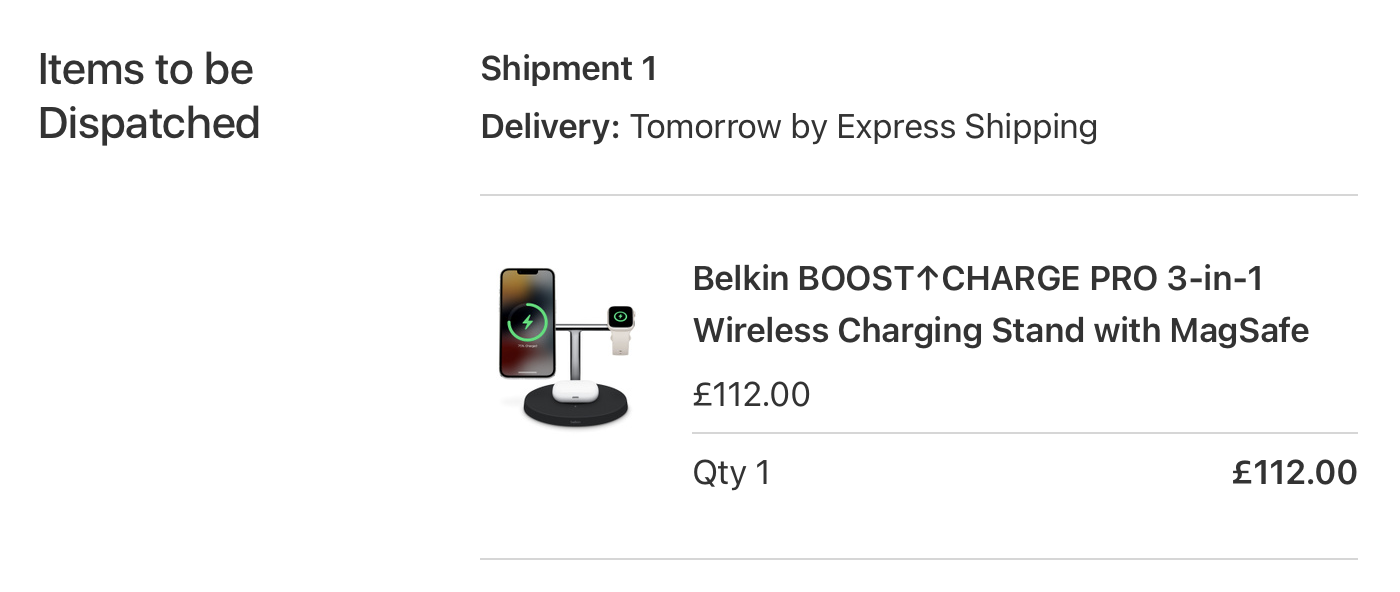Click the green charging icon on iPhone screen
The width and height of the screenshot is (1400, 592).
526,322
